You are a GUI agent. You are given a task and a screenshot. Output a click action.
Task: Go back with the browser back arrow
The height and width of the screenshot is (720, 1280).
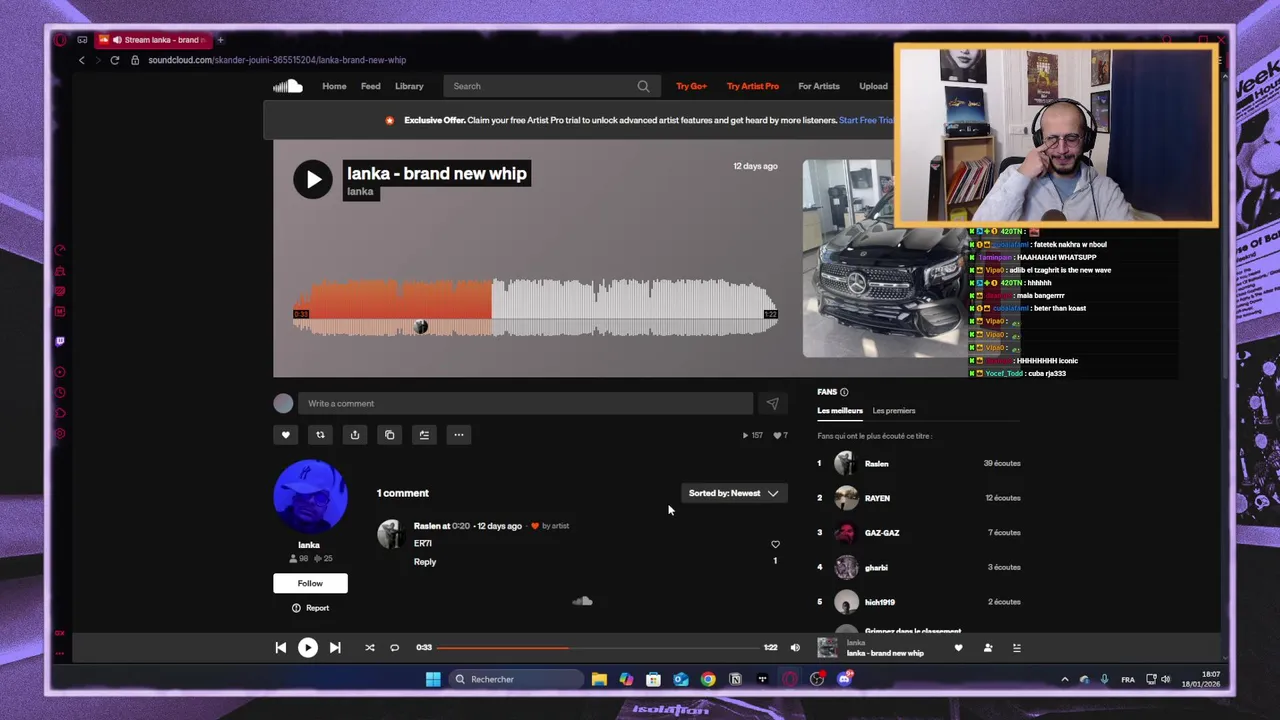click(x=82, y=60)
